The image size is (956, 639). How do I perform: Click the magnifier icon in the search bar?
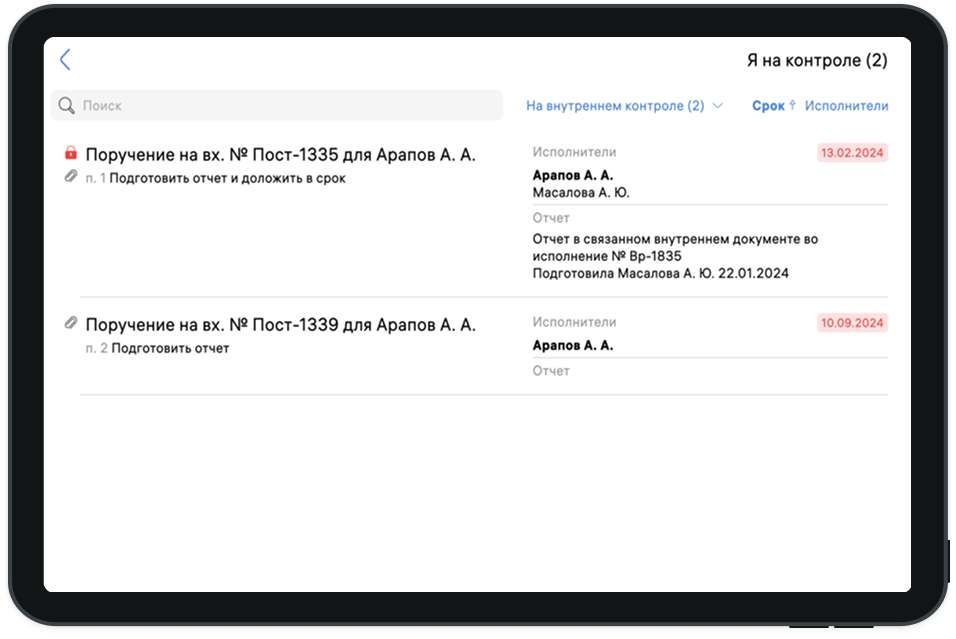click(67, 106)
